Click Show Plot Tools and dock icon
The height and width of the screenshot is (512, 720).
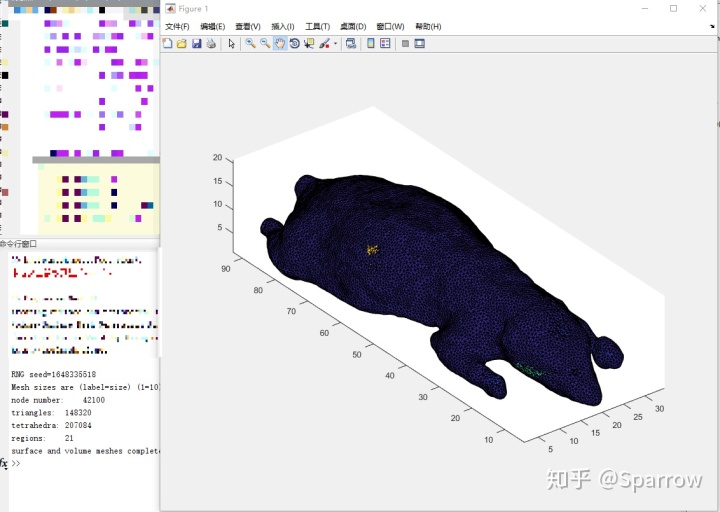420,44
